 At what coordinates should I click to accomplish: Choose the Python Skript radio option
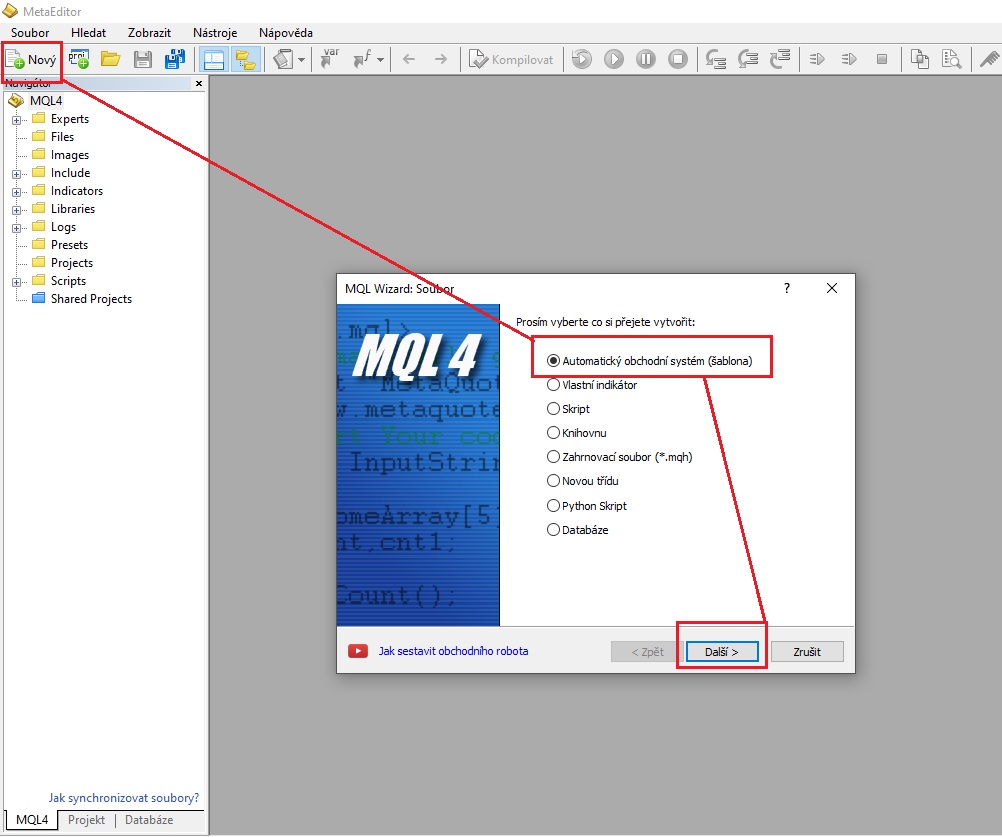tap(554, 506)
